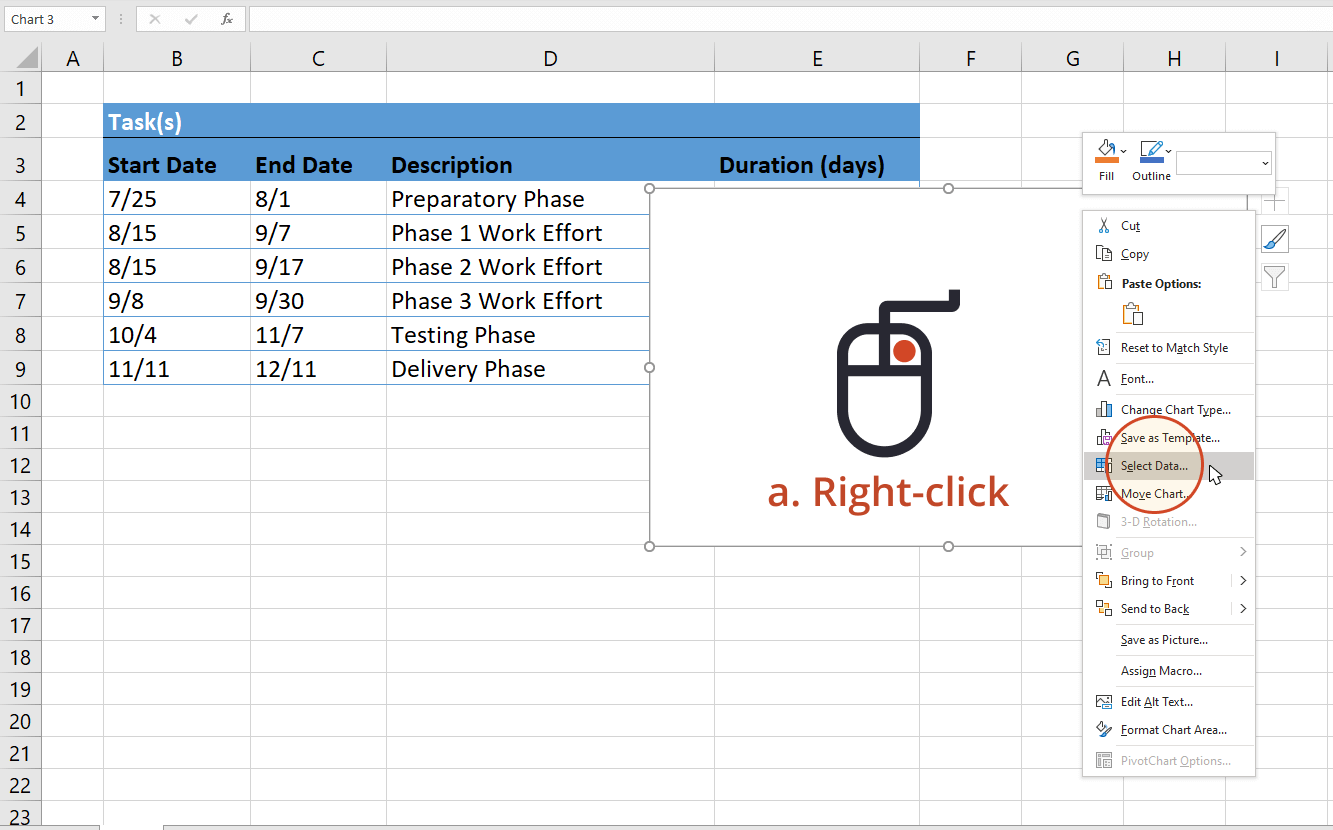
Task: Click the Copy icon in the context menu
Action: (x=1105, y=253)
